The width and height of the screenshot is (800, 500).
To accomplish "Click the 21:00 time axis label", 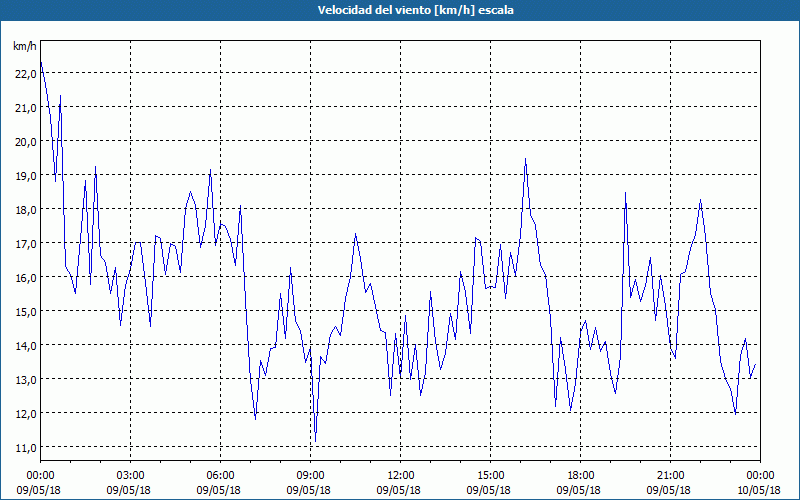I will point(670,476).
